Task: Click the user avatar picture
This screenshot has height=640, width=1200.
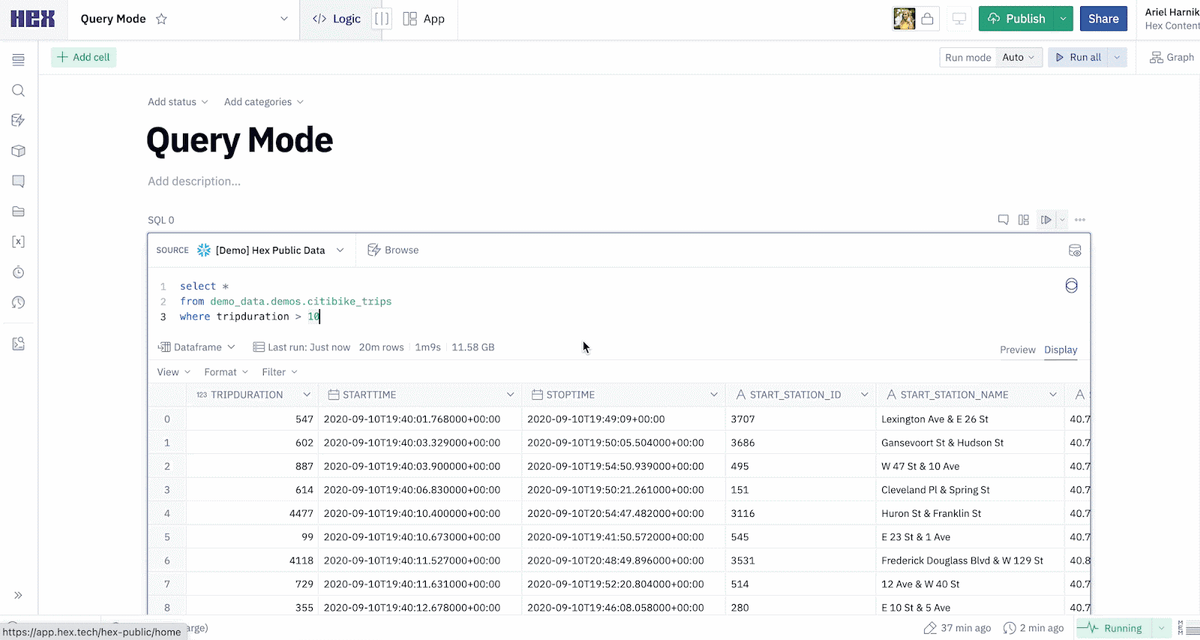Action: 904,18
